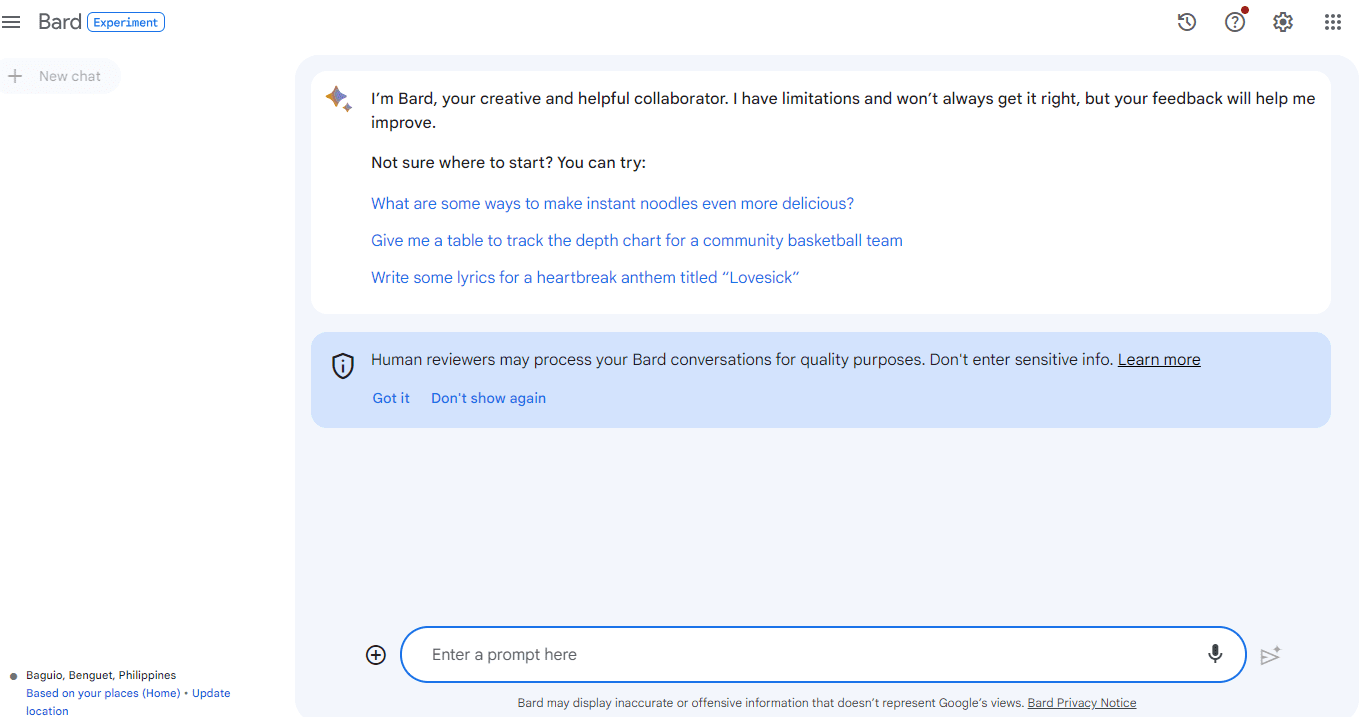Viewport: 1361px width, 717px height.
Task: Open Google apps grid icon
Action: (x=1333, y=22)
